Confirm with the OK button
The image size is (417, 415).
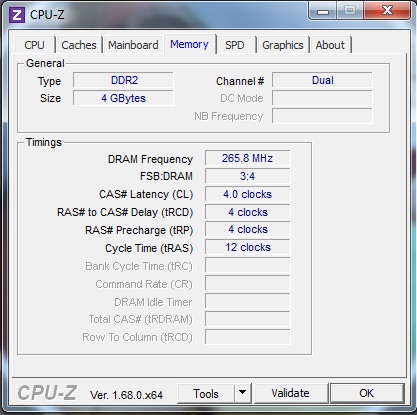pyautogui.click(x=367, y=393)
